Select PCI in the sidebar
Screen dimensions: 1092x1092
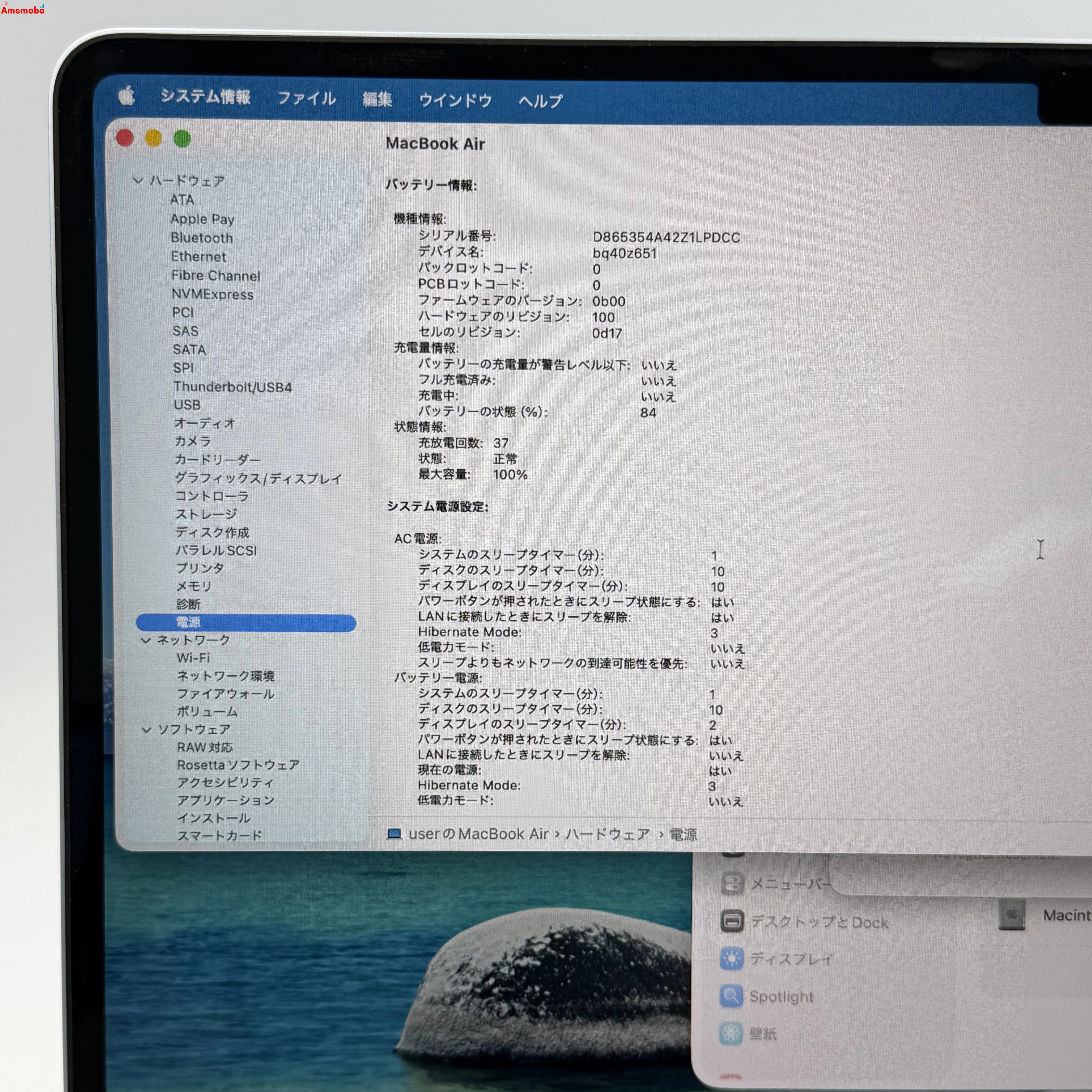click(x=183, y=313)
